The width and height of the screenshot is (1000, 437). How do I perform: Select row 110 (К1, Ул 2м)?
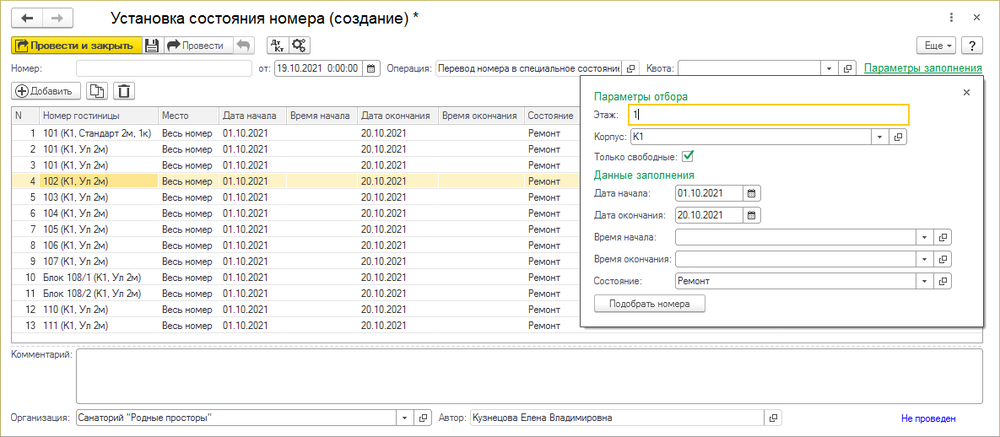point(297,309)
